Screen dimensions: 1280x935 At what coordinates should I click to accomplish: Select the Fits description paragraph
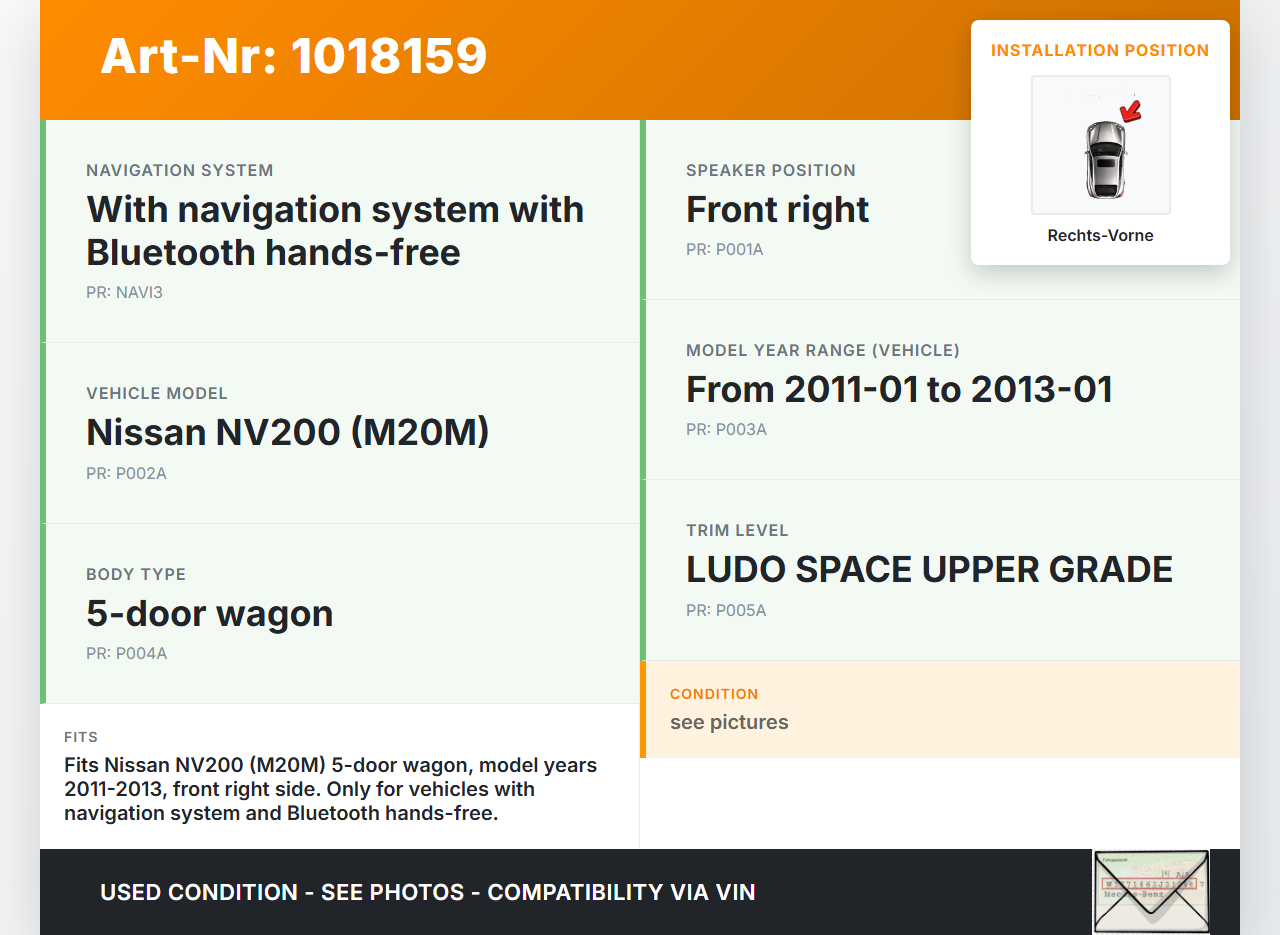pos(330,789)
